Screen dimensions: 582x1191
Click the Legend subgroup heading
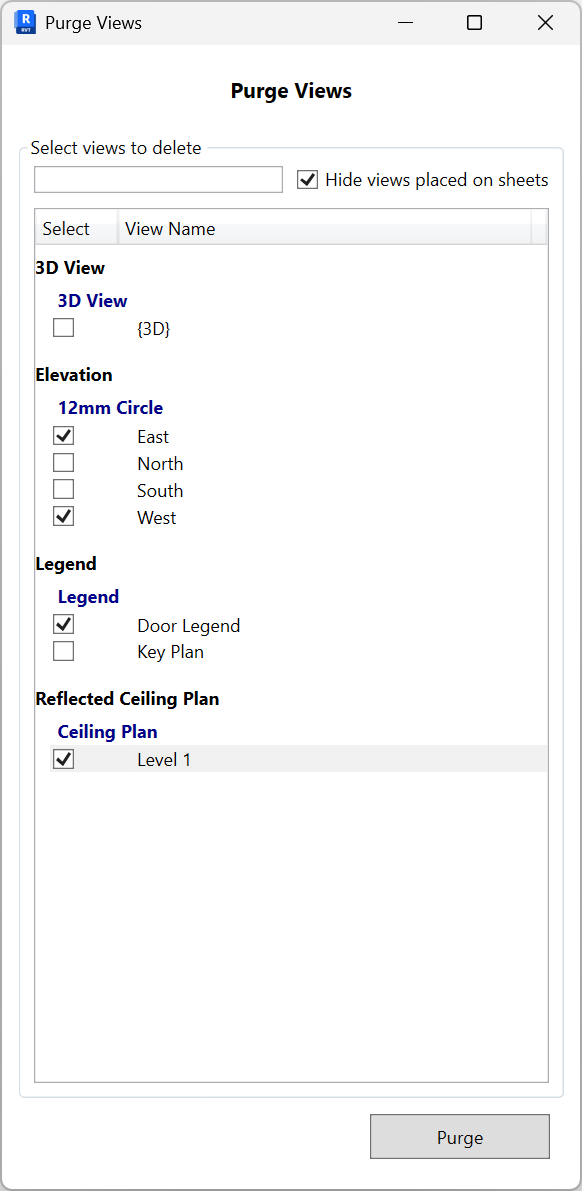click(x=88, y=596)
